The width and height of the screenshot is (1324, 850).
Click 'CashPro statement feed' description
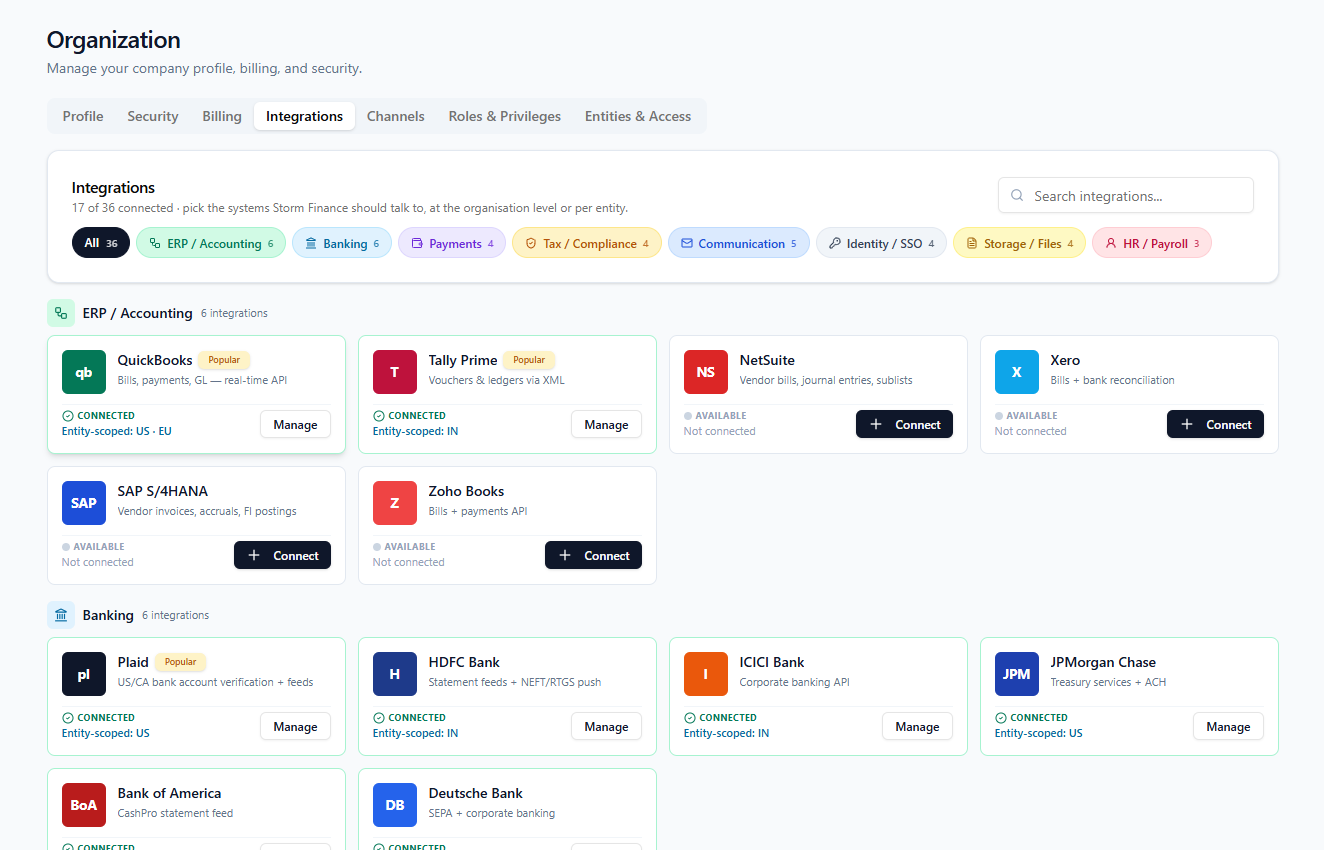[x=176, y=813]
